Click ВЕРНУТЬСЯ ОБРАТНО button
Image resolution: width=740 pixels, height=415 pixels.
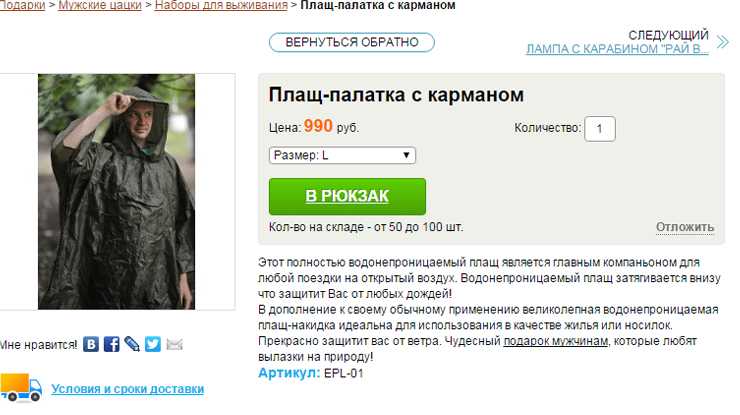[x=352, y=42]
